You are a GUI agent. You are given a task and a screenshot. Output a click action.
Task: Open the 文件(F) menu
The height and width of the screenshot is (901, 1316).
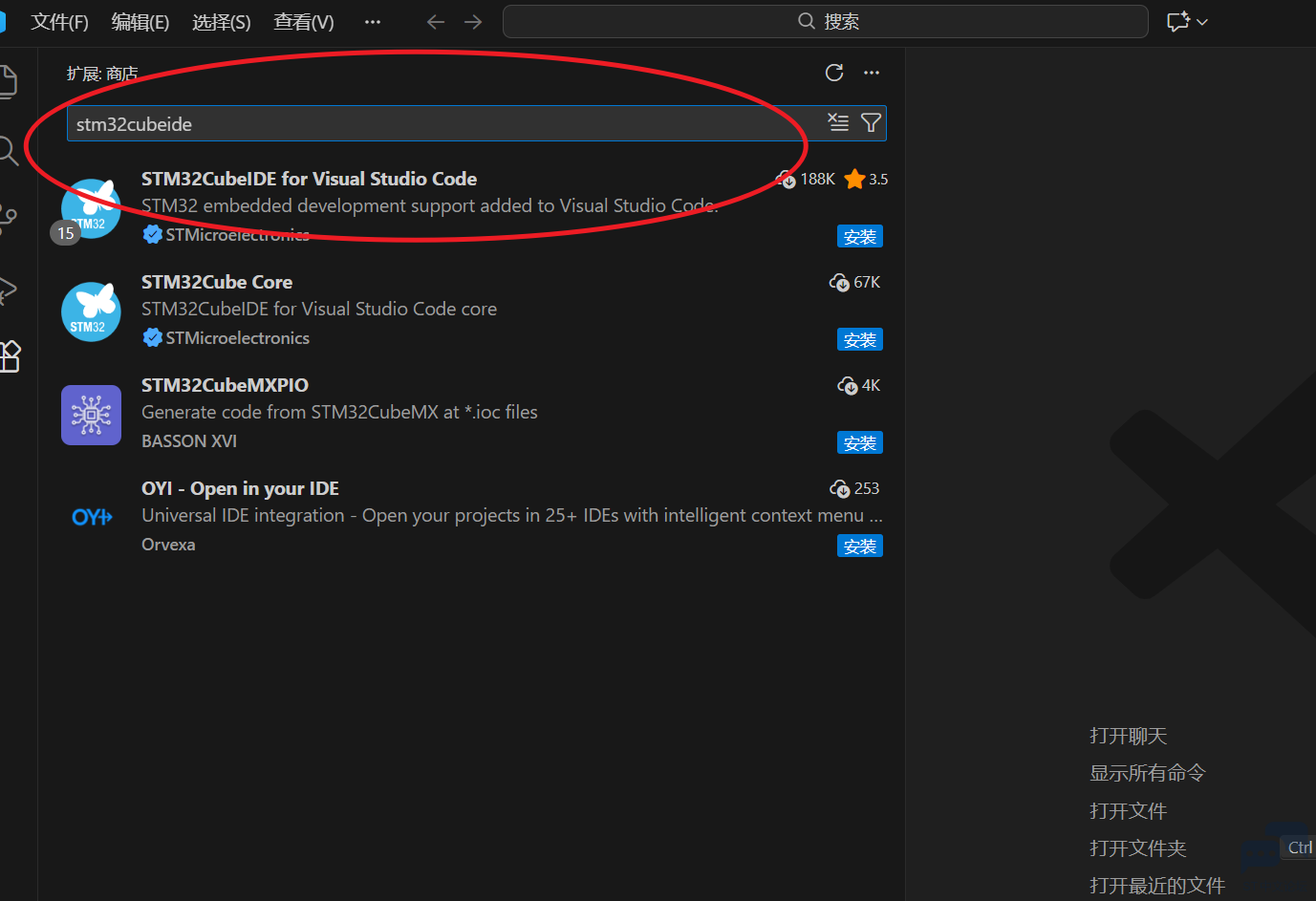click(x=59, y=22)
